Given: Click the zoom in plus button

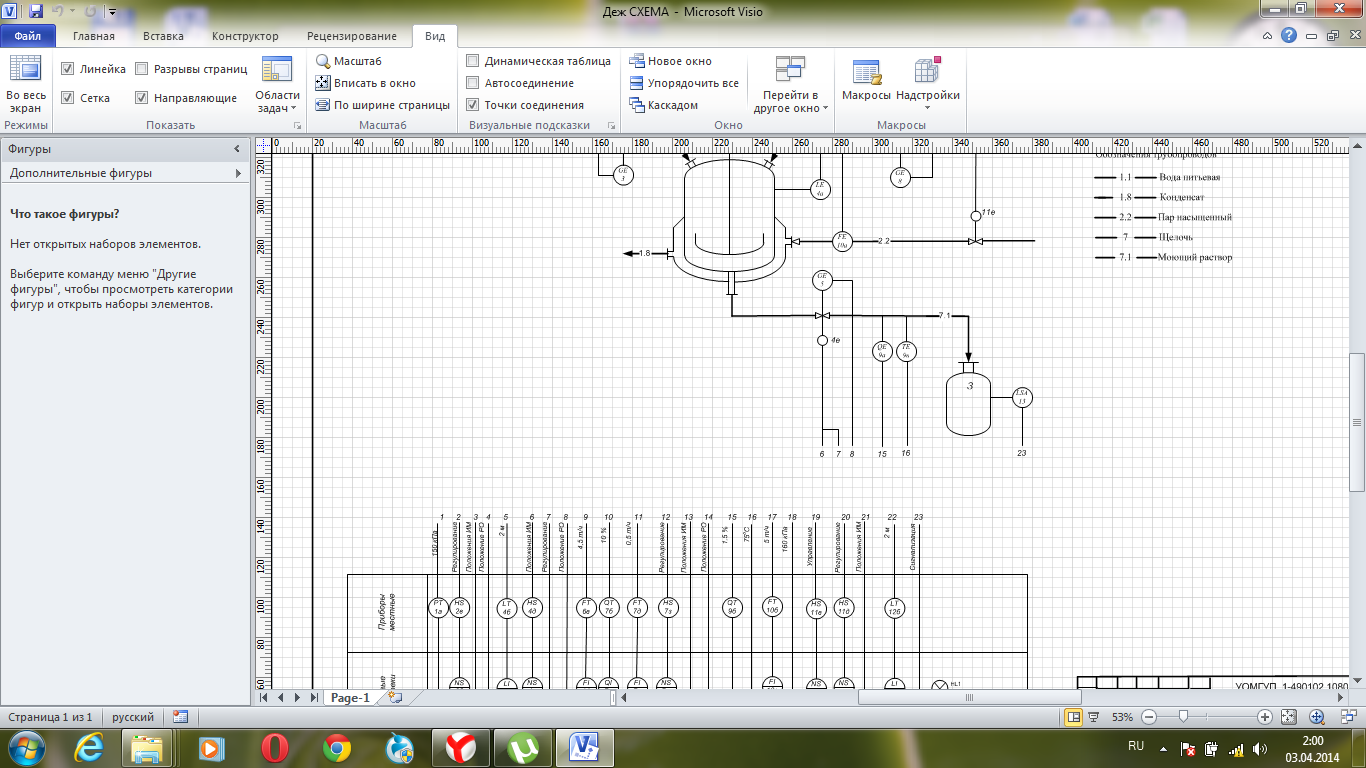Looking at the screenshot, I should tap(1265, 717).
